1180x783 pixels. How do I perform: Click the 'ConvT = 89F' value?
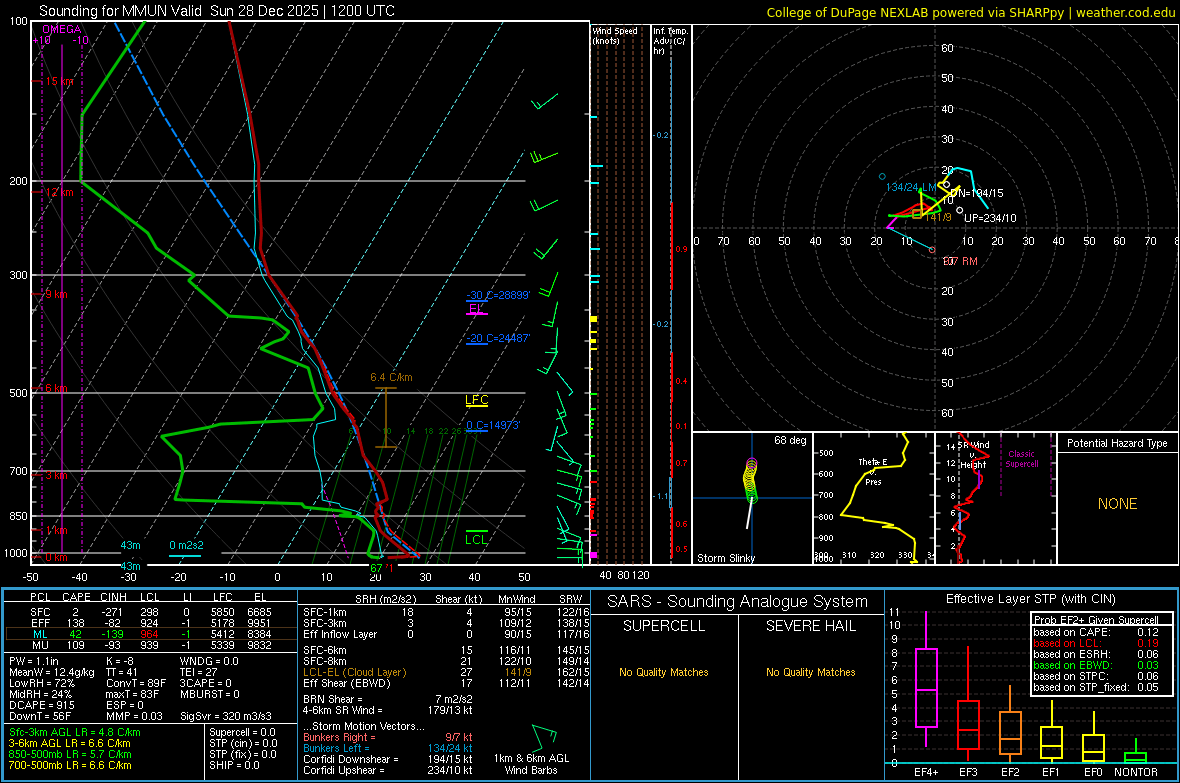136,683
